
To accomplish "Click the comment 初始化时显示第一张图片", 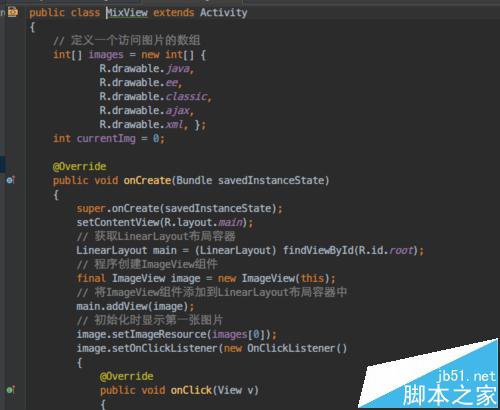I will [150, 320].
